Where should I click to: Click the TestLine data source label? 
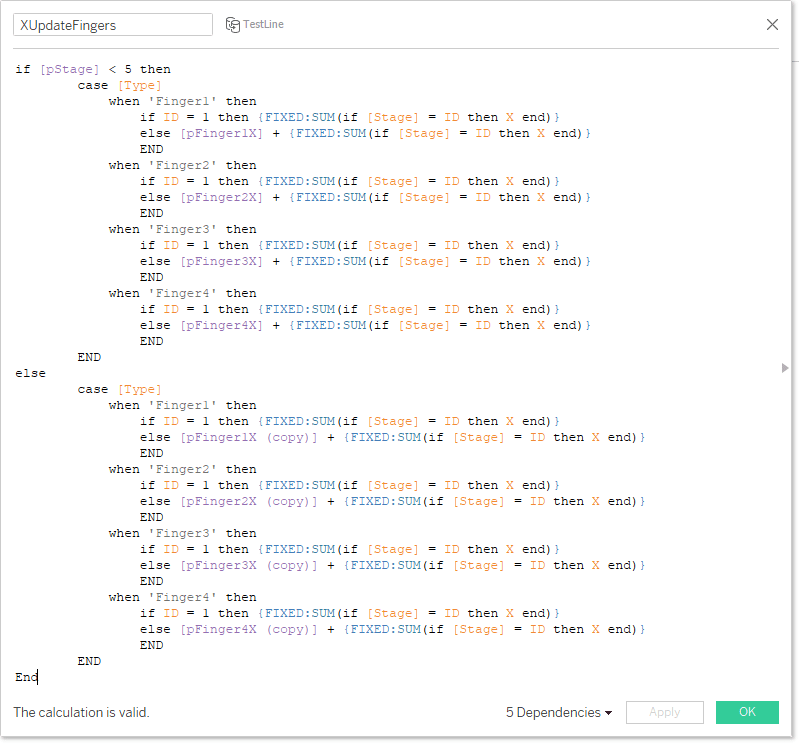tap(263, 24)
